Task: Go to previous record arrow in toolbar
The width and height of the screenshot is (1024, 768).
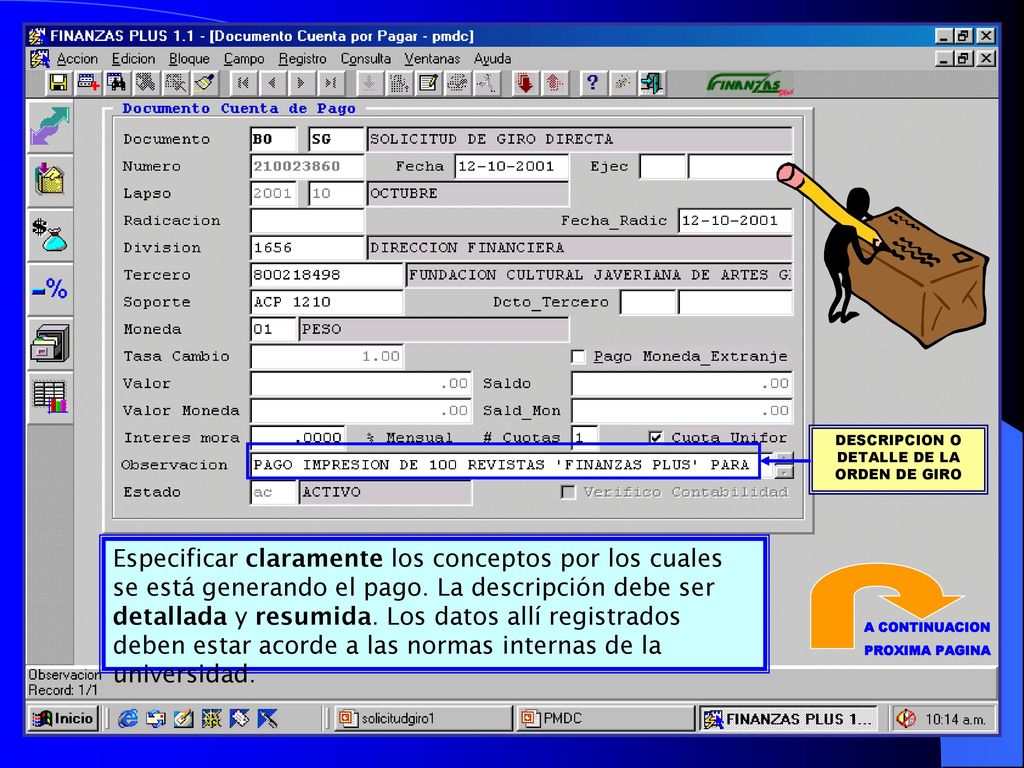Action: (272, 84)
